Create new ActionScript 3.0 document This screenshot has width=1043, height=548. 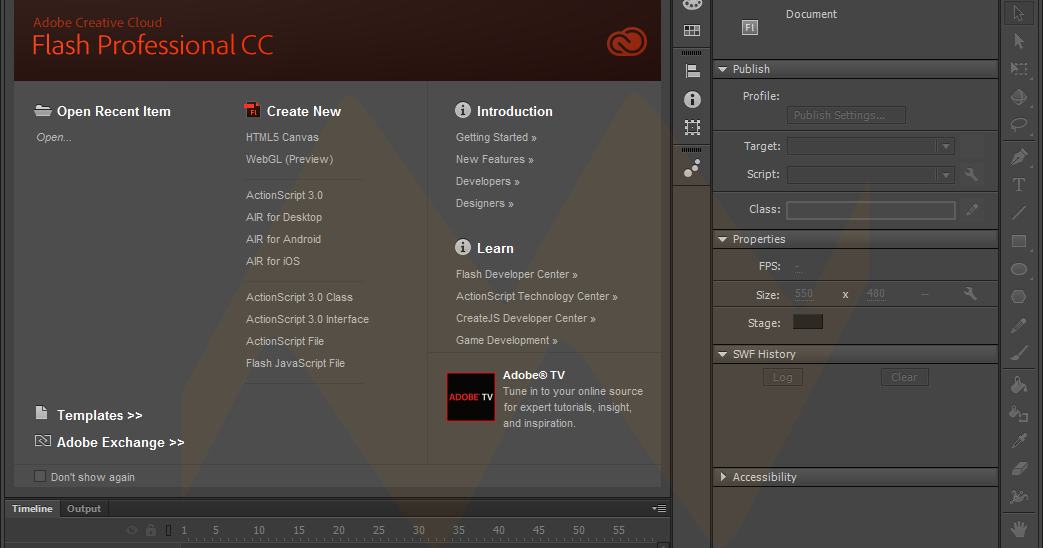(x=284, y=195)
